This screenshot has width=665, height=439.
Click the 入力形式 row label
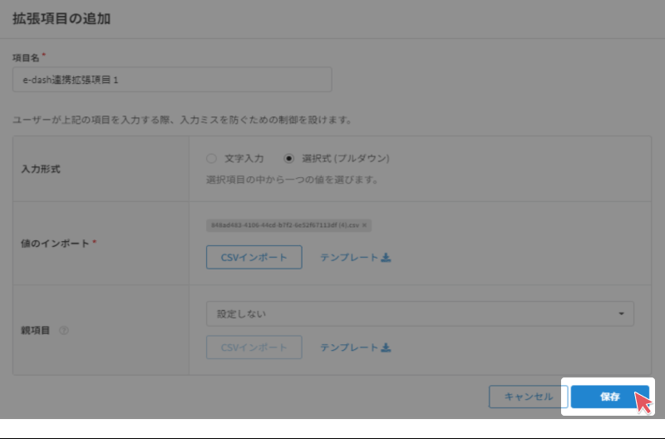tap(41, 169)
